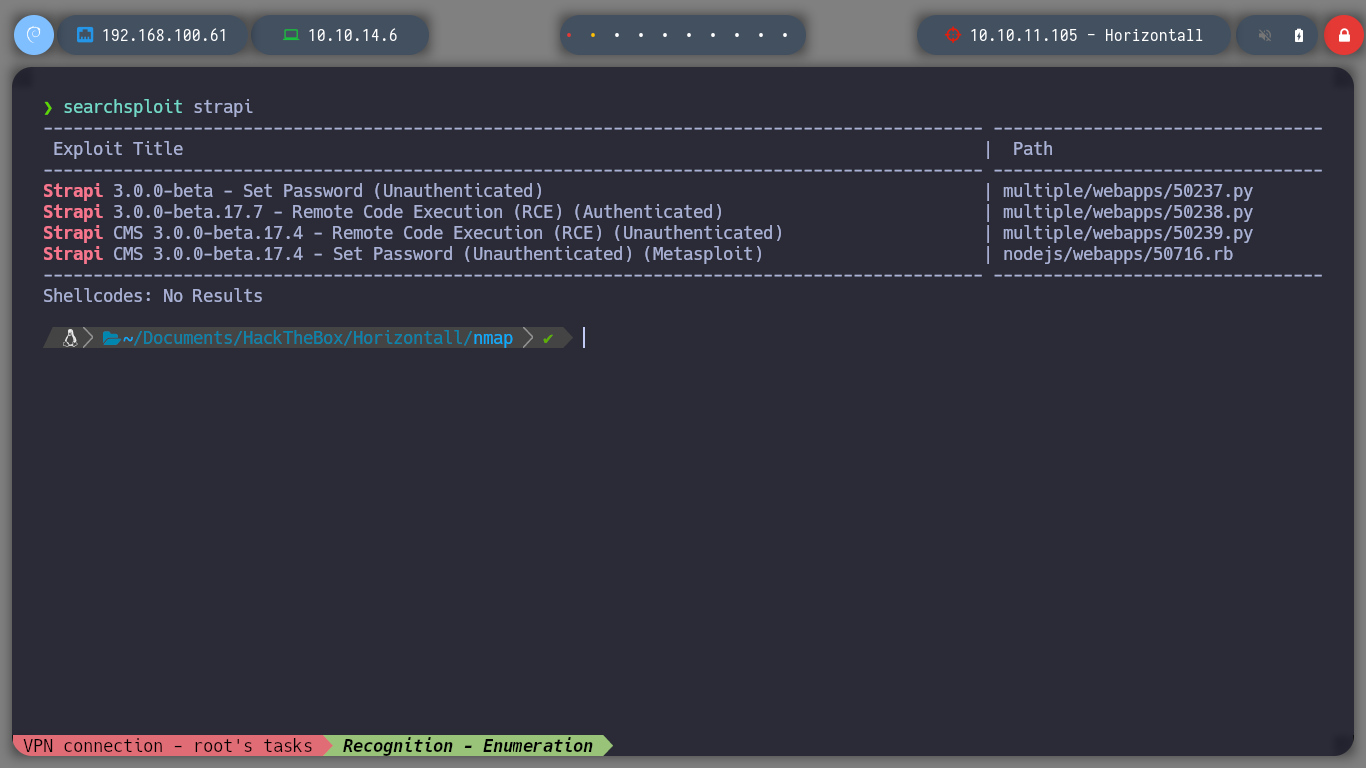
Task: Click the green checkmark status in prompt
Action: 548,339
